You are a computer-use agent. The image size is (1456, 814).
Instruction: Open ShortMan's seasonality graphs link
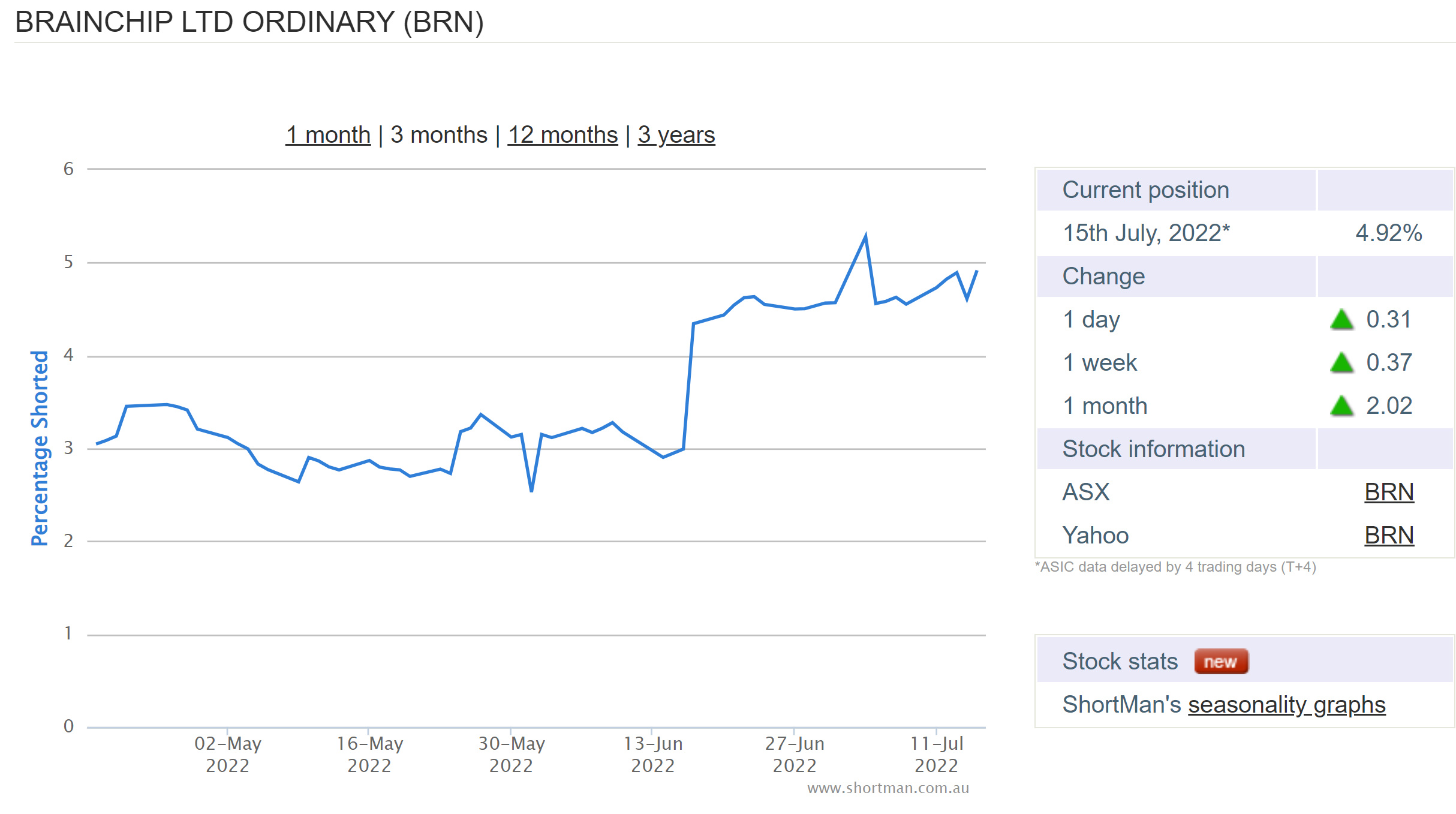coord(1287,705)
